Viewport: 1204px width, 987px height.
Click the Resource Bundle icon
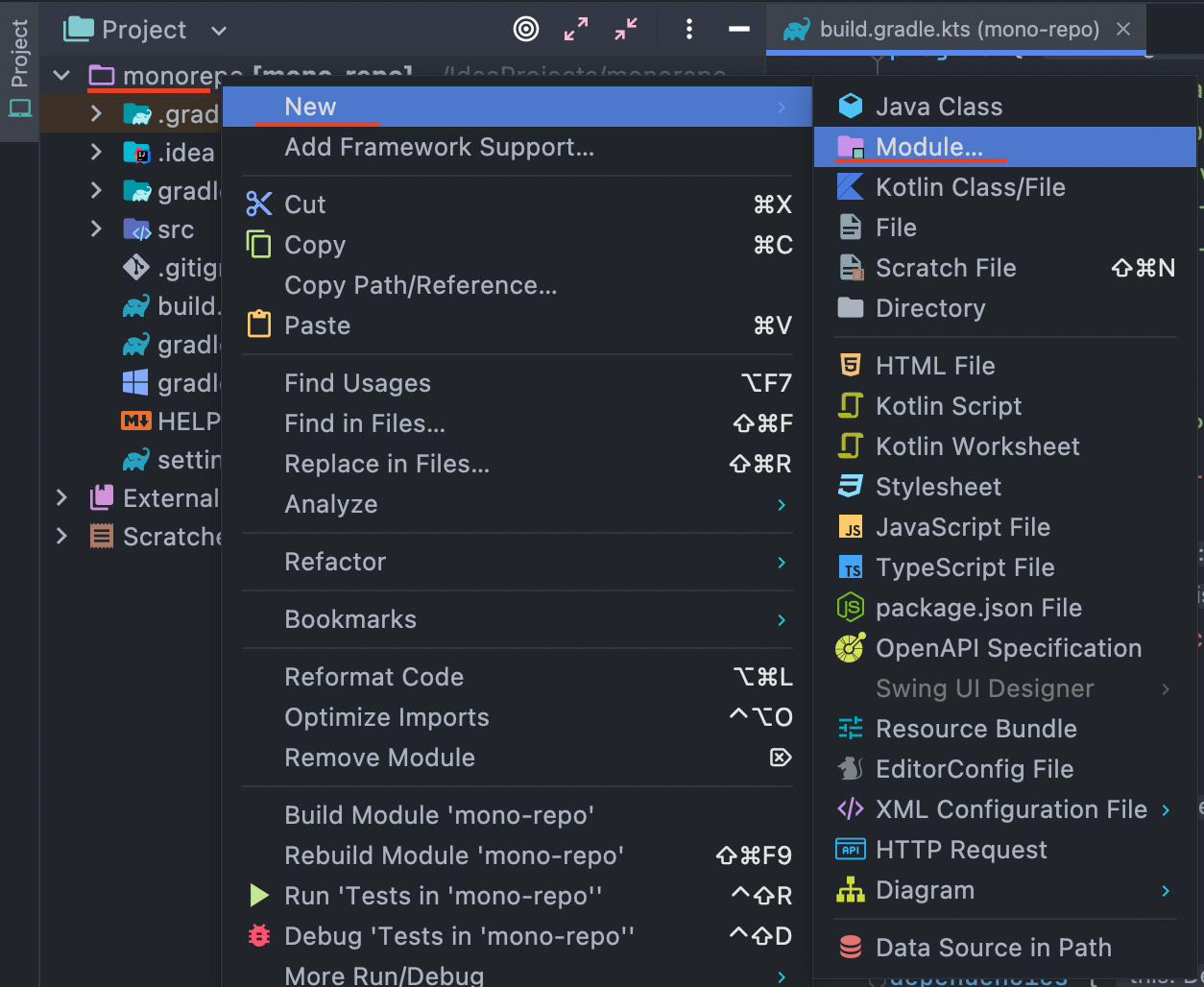pyautogui.click(x=851, y=729)
